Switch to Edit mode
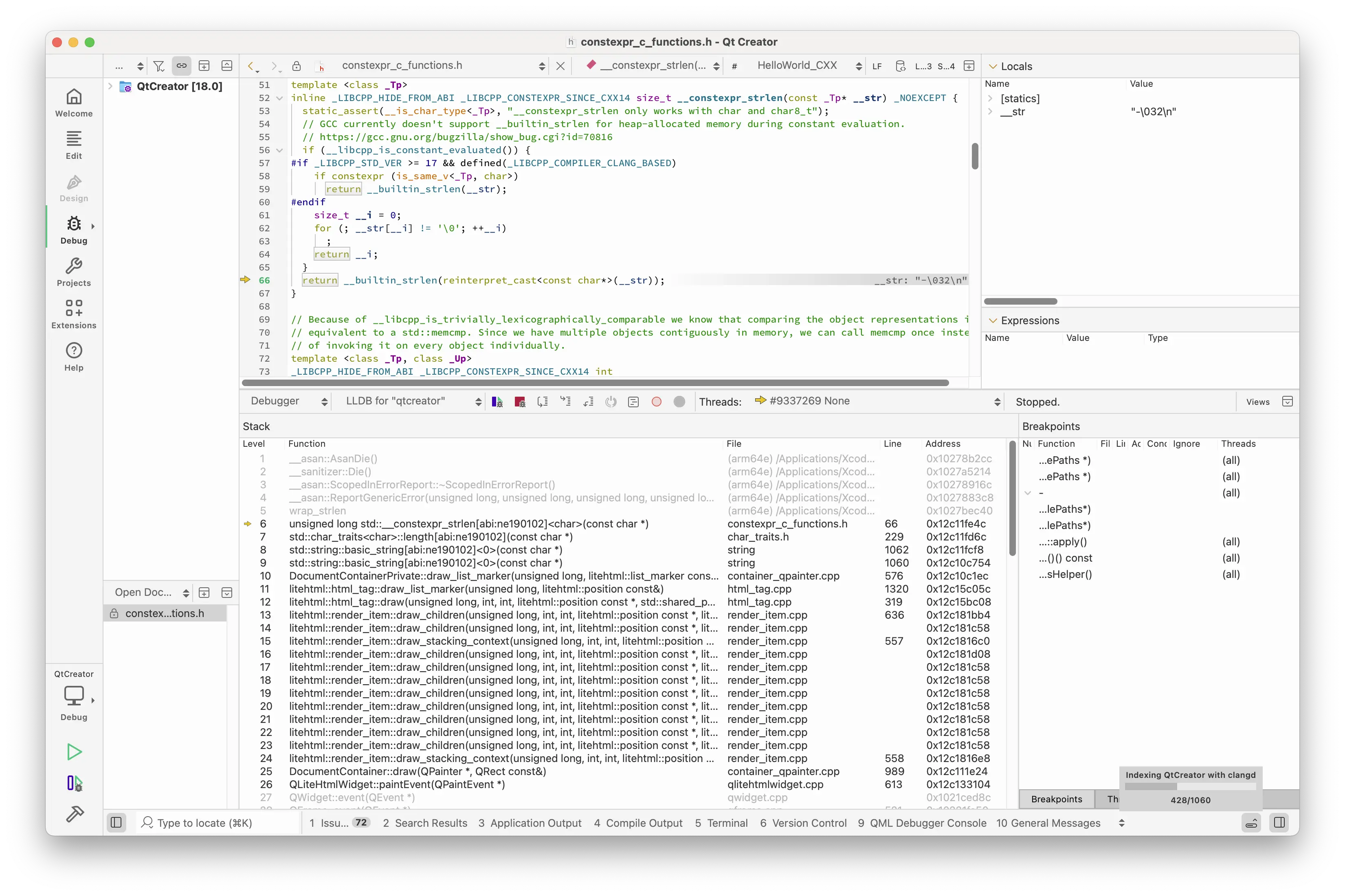Image resolution: width=1345 pixels, height=896 pixels. click(x=74, y=145)
